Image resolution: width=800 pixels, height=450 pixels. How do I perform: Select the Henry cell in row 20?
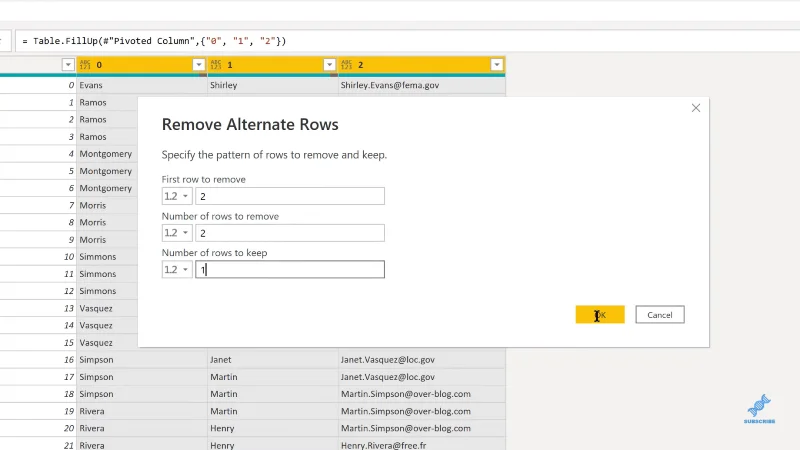(272, 428)
